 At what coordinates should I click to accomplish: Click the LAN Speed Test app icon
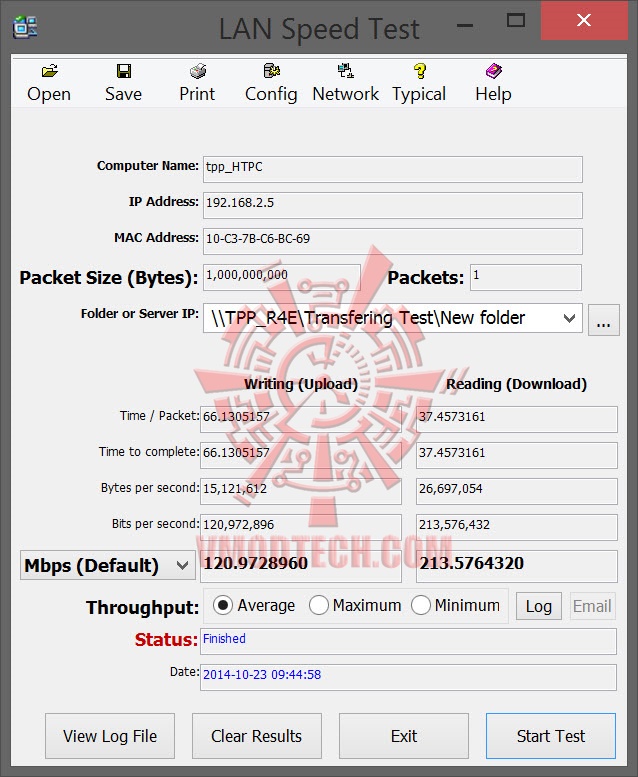[x=25, y=27]
